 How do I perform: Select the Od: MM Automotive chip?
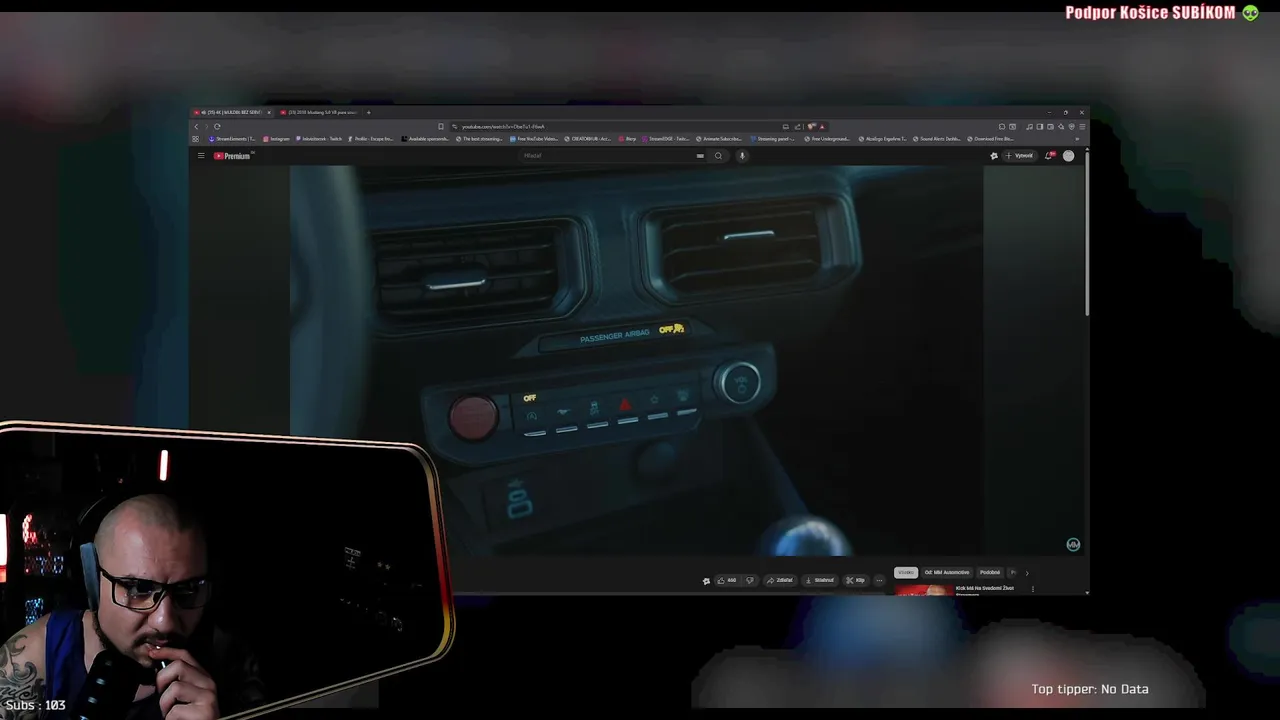coord(946,573)
